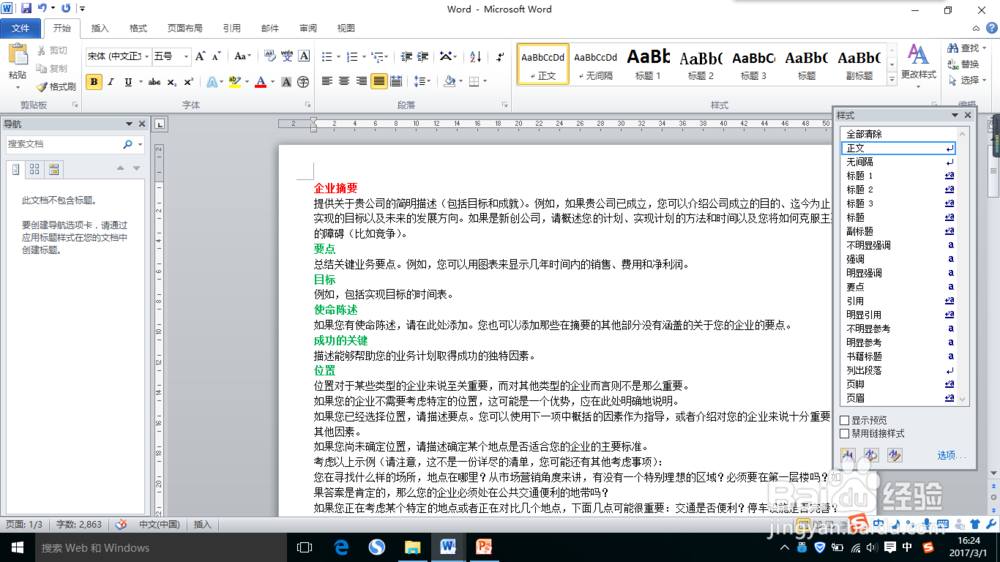This screenshot has width=1000, height=562.
Task: Open Styles pane options dropdown arrow
Action: 955,115
